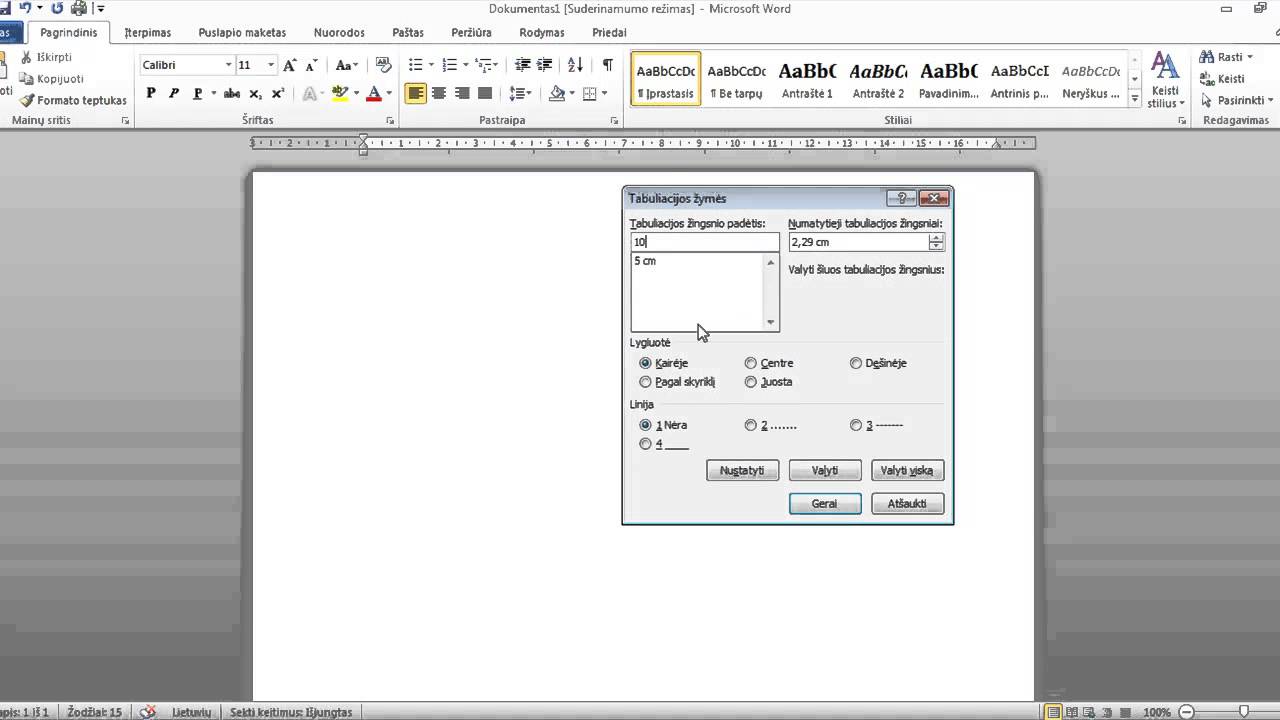Screen dimensions: 1280x720
Task: Click the font color red swatch
Action: coord(374,93)
